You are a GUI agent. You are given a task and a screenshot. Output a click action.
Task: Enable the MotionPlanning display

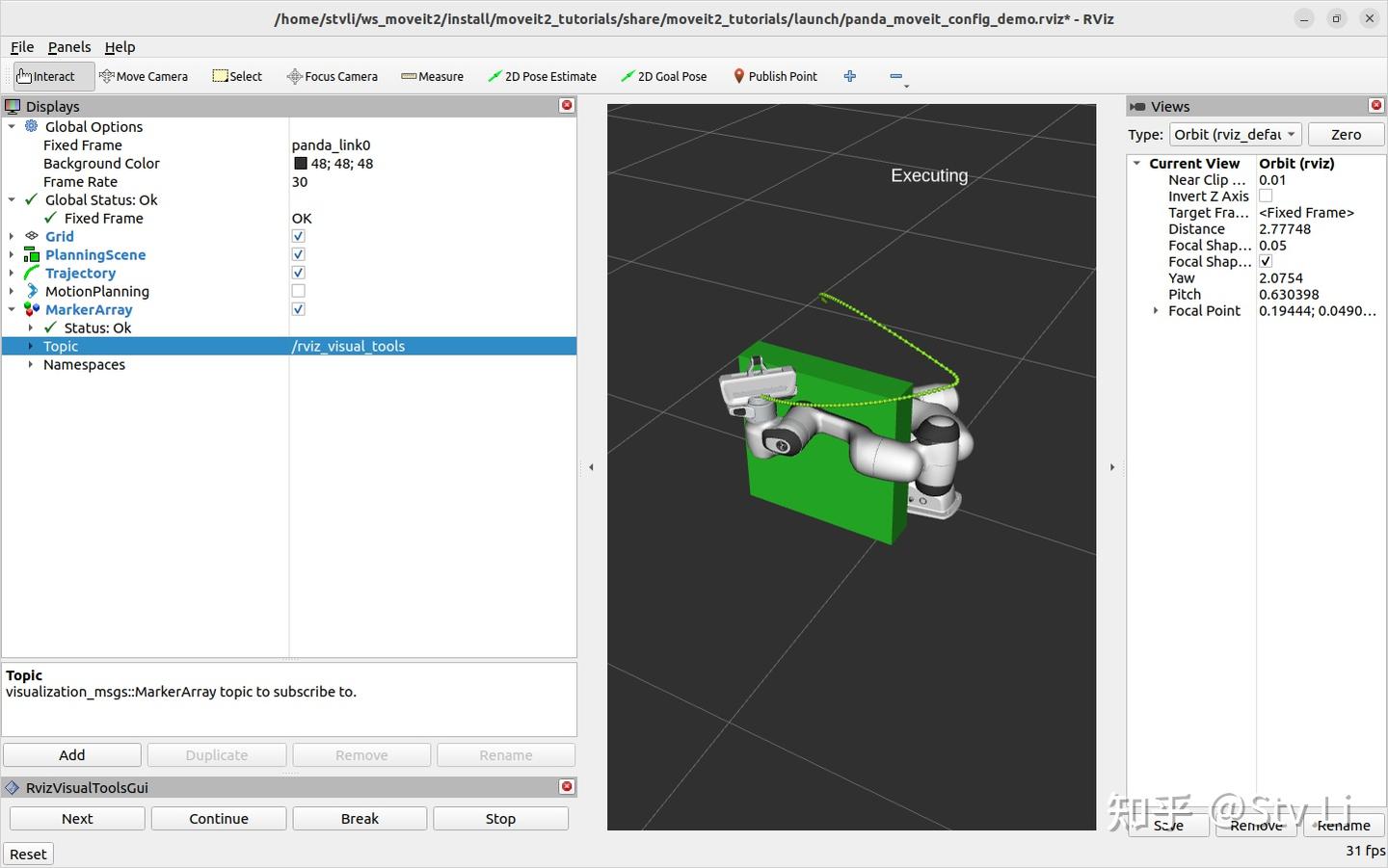click(298, 291)
